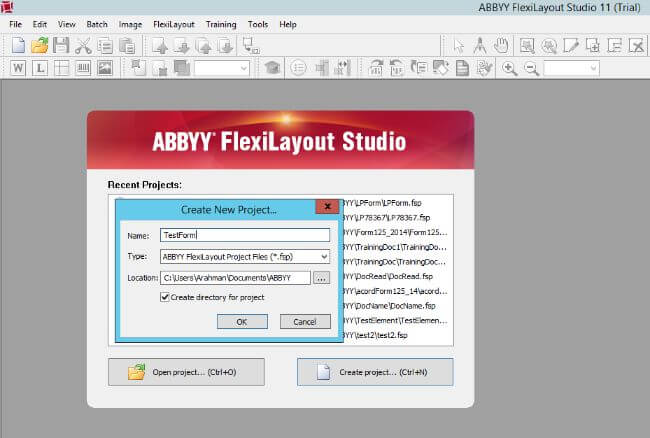This screenshot has width=650, height=438.
Task: Click the move page down arrow icon
Action: [182, 46]
